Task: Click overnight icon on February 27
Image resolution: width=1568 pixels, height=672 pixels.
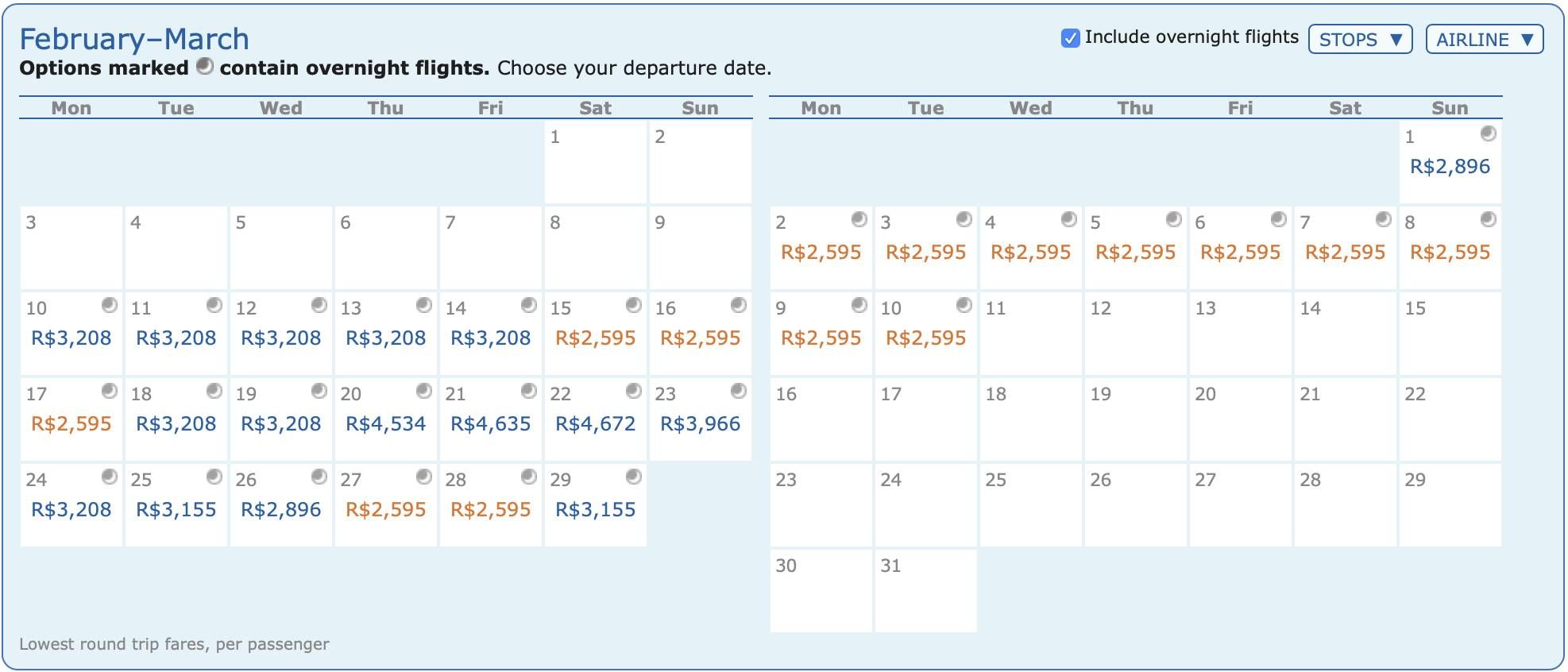Action: click(x=424, y=477)
